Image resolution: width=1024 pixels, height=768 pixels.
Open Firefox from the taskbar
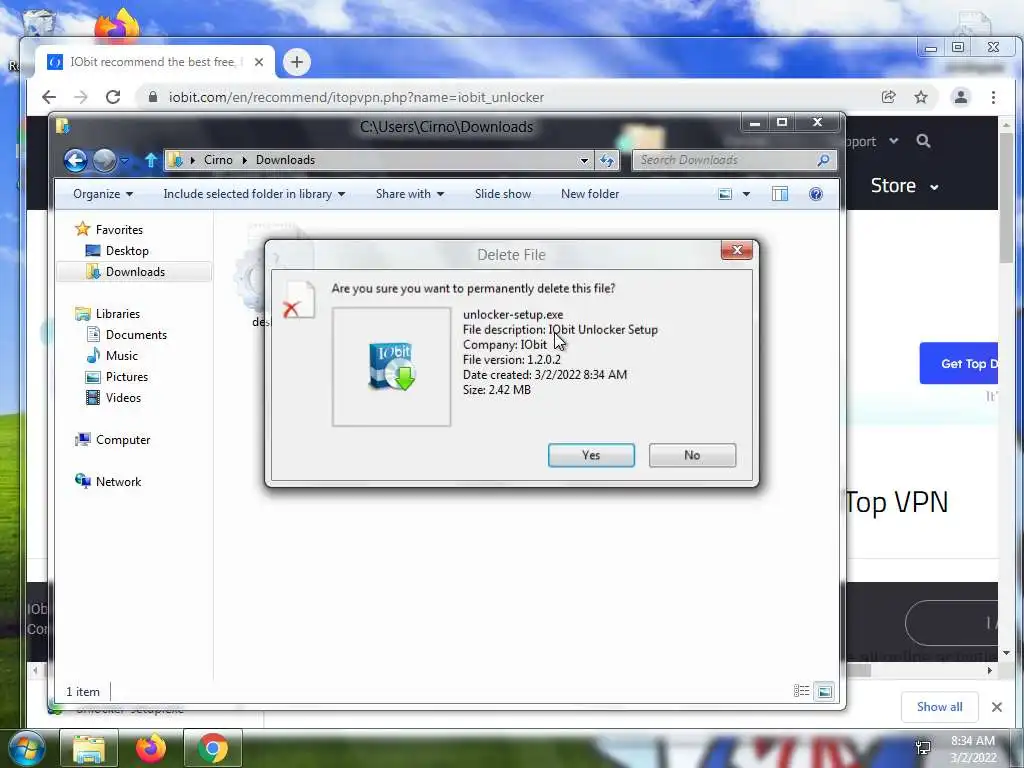tap(150, 748)
